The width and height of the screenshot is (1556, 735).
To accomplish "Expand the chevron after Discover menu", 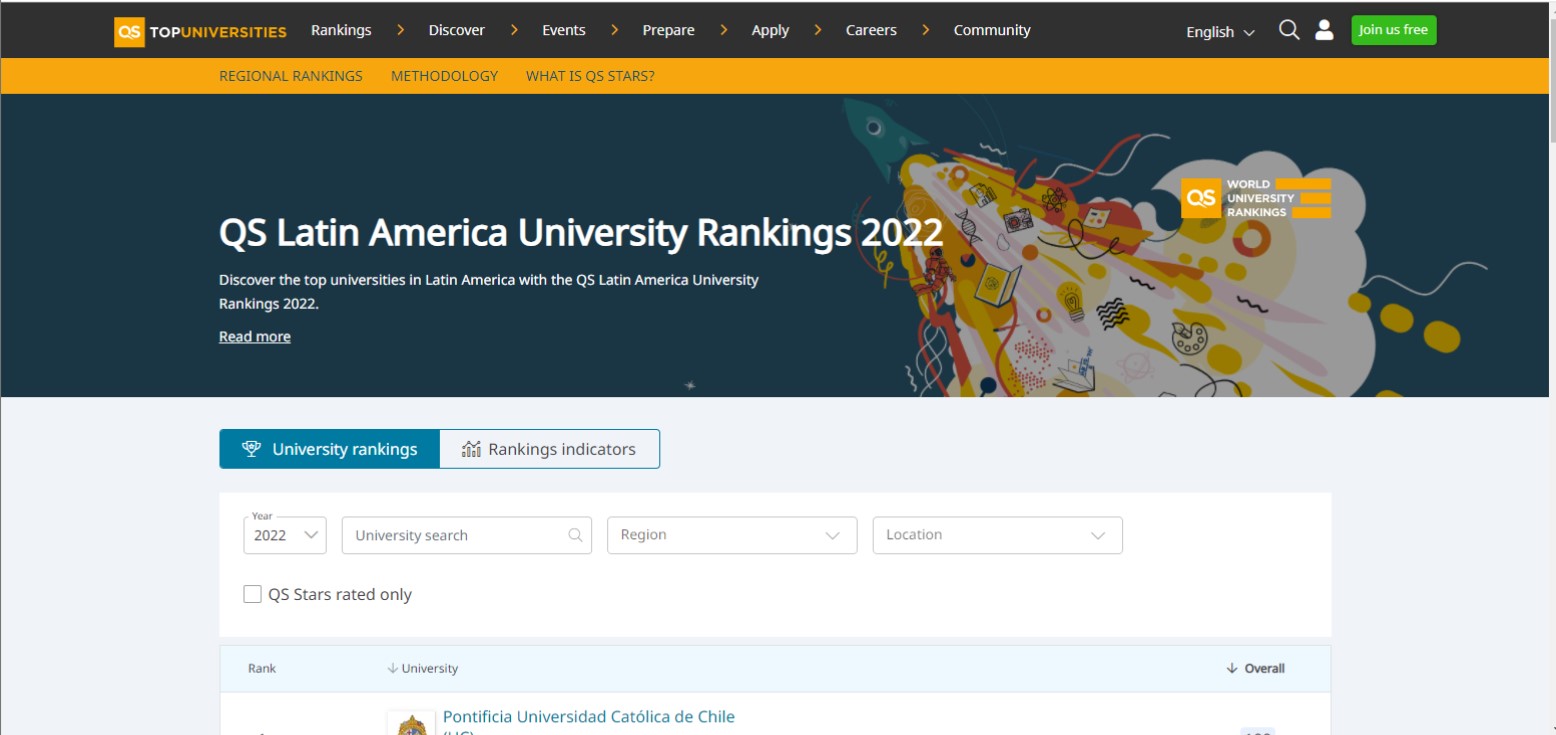I will [x=514, y=30].
